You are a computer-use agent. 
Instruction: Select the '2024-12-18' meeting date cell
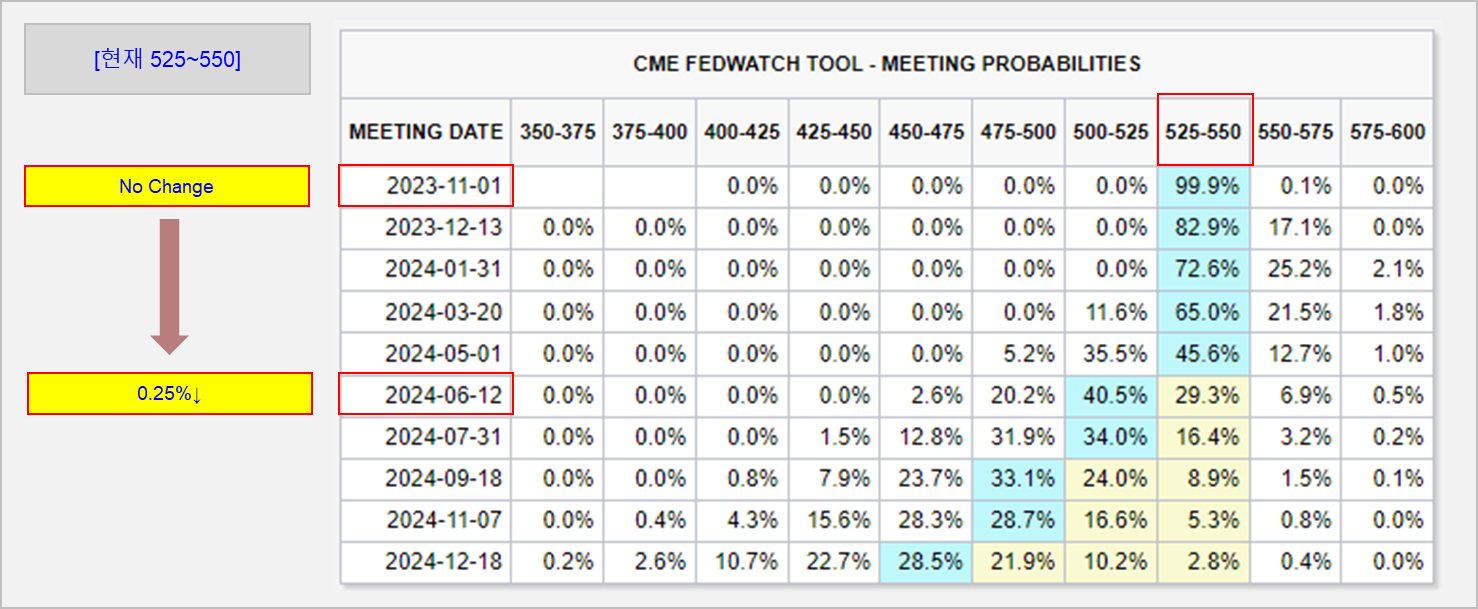pos(426,562)
